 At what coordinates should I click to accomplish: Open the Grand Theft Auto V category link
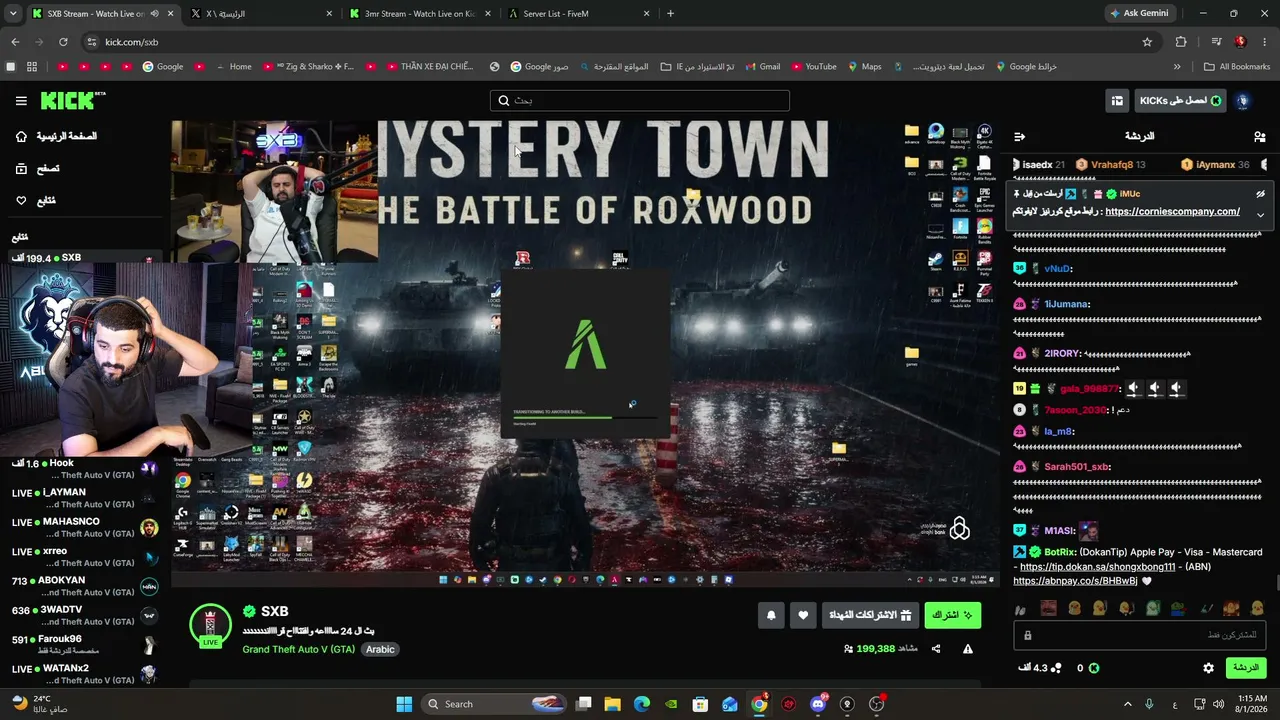point(298,649)
